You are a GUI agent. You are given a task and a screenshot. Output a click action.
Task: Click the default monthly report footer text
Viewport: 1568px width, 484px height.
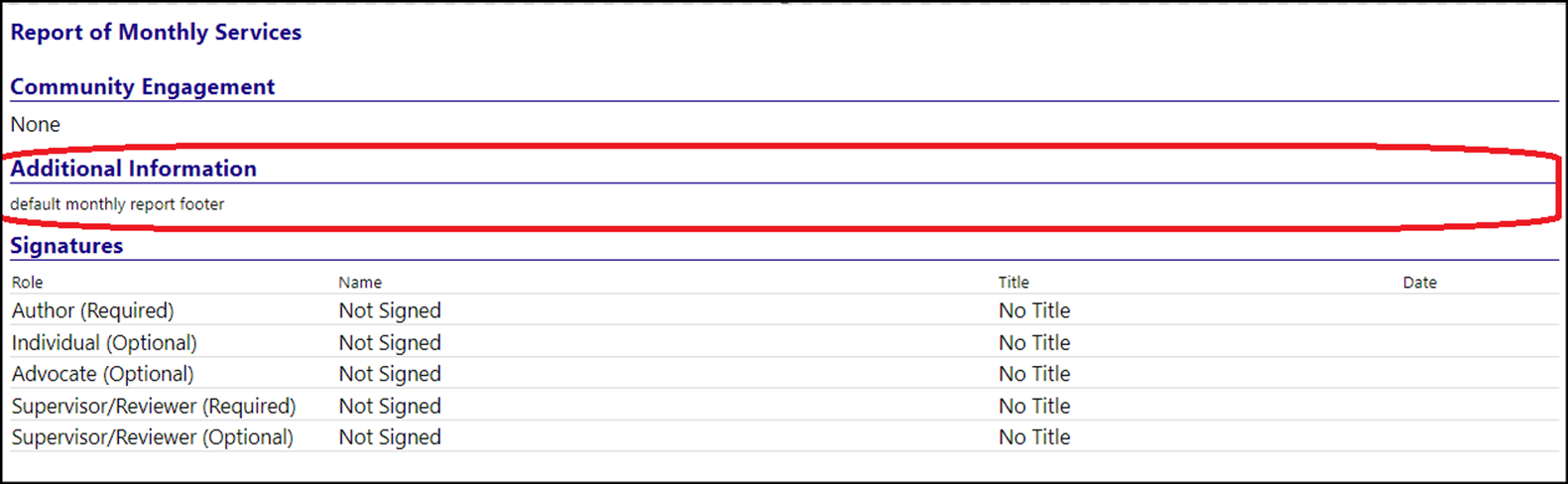click(x=117, y=204)
